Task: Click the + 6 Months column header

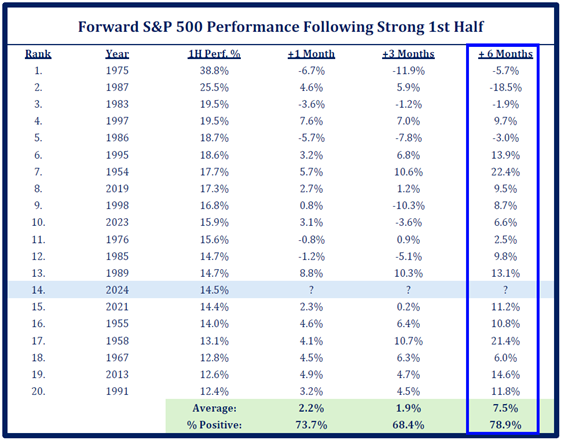Action: [x=506, y=54]
